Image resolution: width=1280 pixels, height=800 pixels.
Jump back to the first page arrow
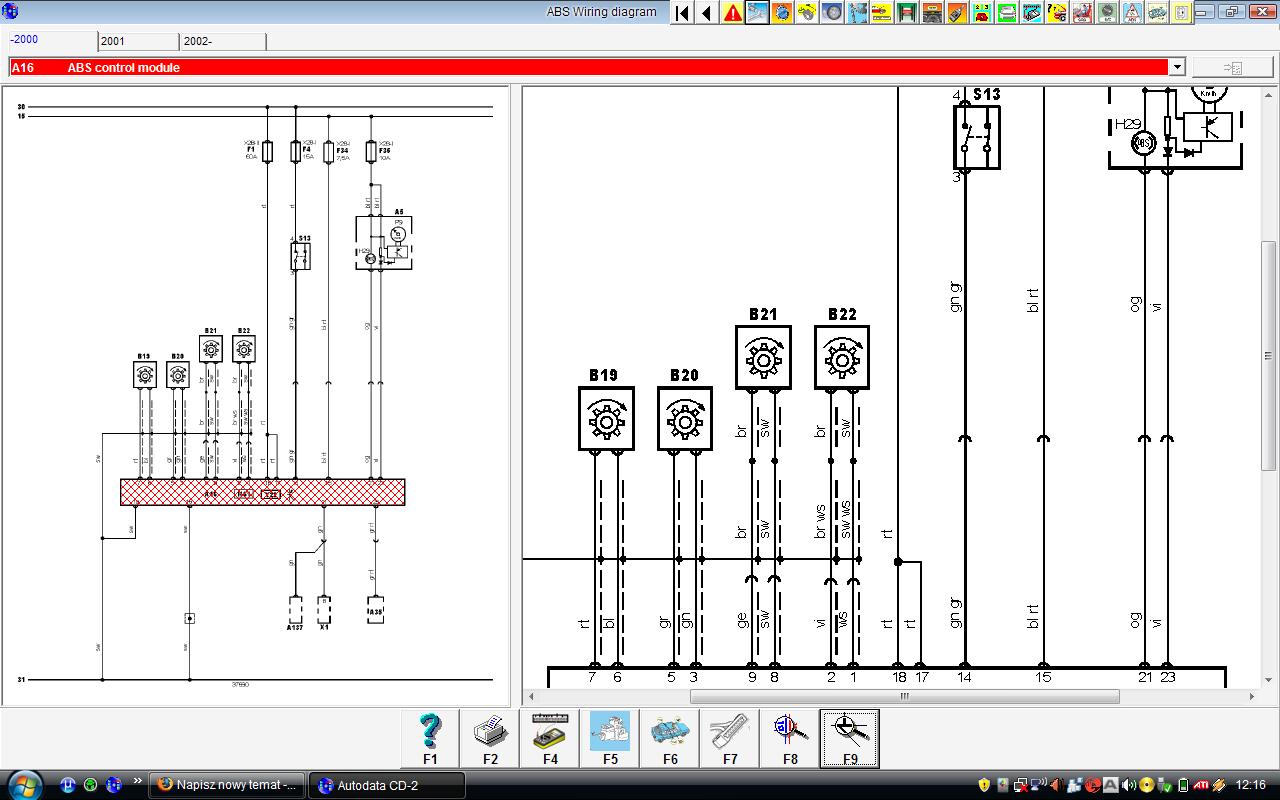pos(682,13)
